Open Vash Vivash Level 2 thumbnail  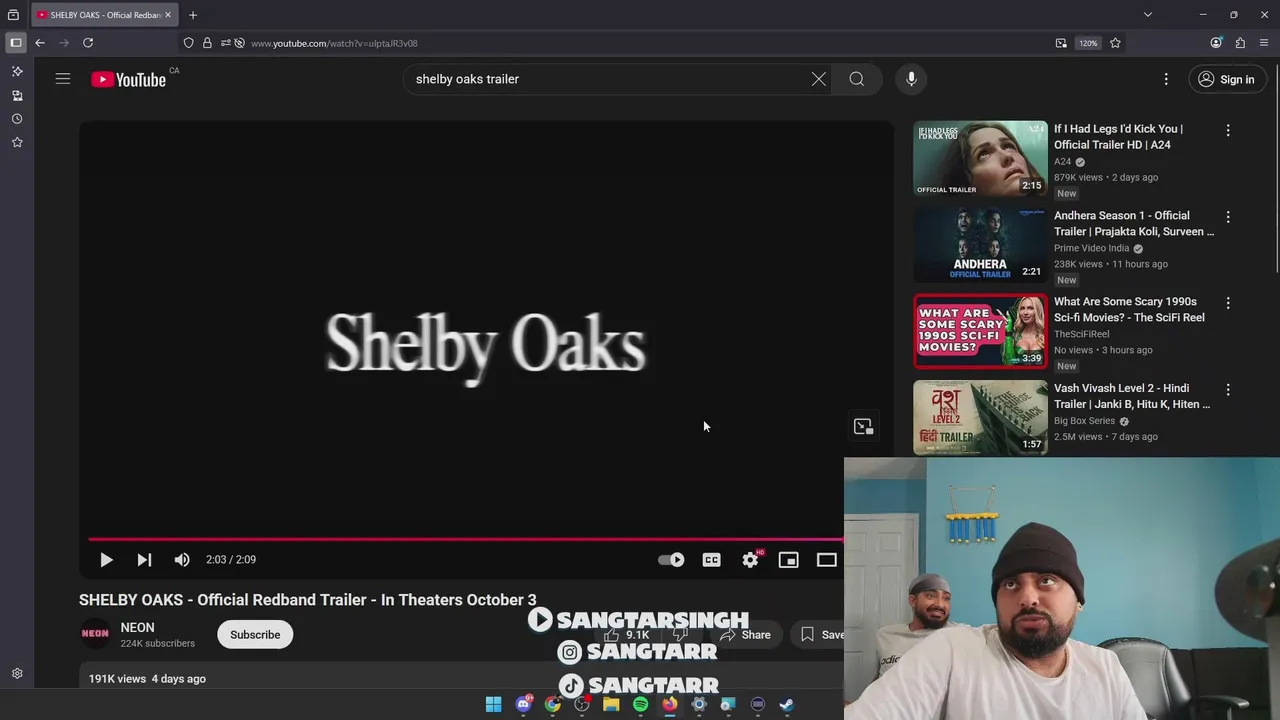(x=980, y=418)
